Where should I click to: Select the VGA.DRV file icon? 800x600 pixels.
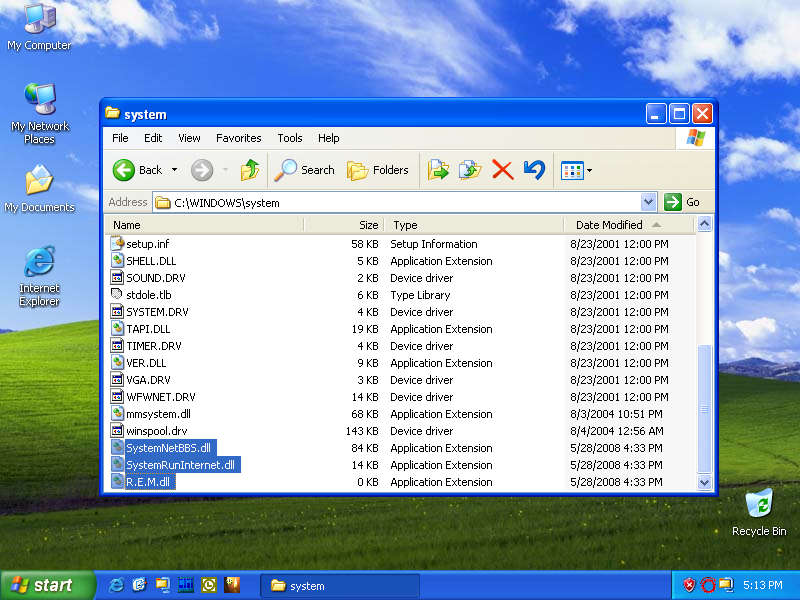point(117,380)
